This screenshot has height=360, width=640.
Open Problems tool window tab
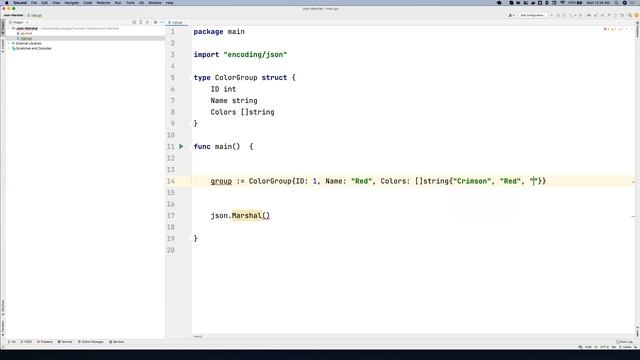pyautogui.click(x=45, y=342)
